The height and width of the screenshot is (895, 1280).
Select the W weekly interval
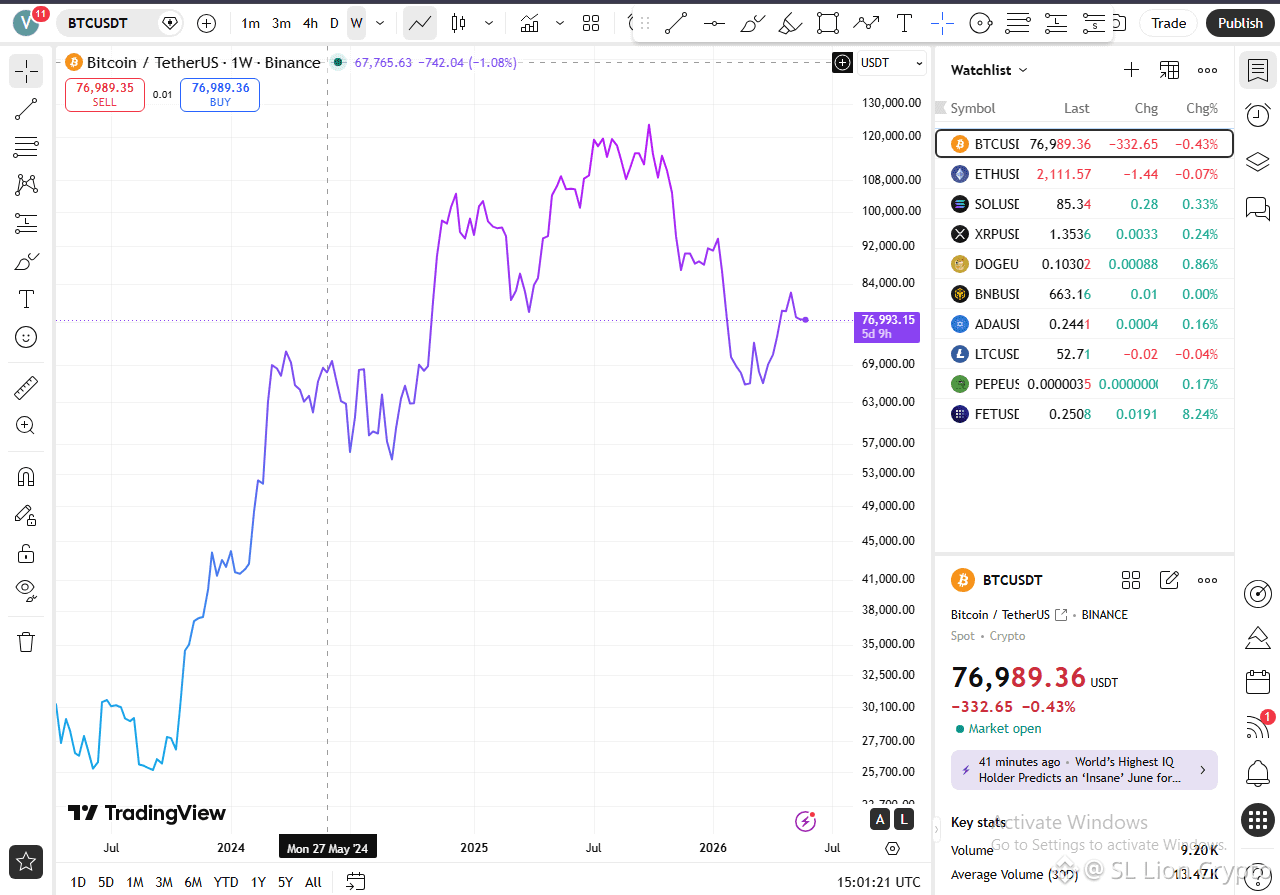[x=356, y=23]
